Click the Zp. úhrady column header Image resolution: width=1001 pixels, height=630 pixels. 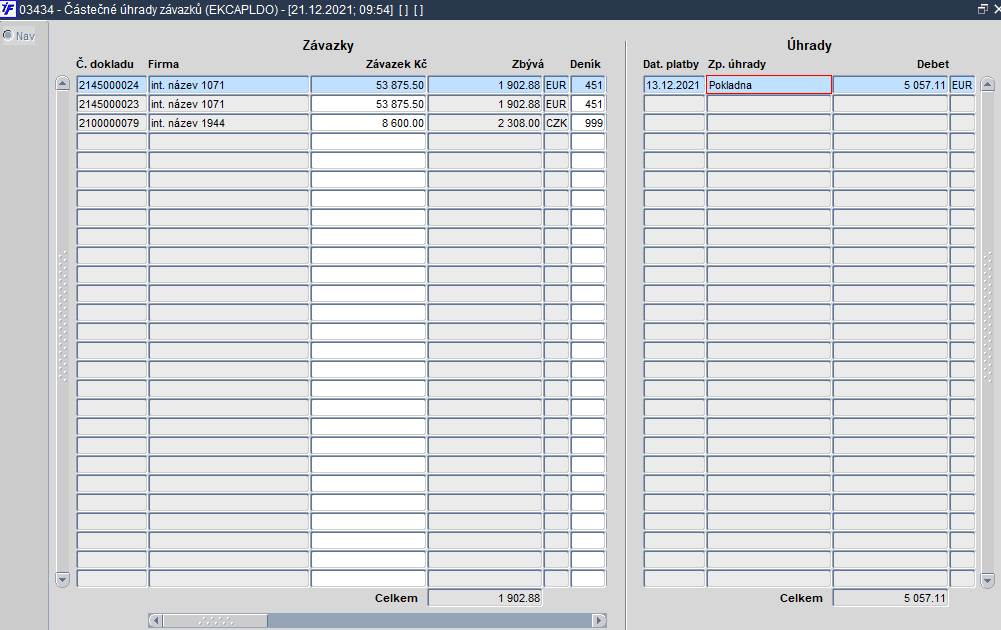pyautogui.click(x=737, y=64)
